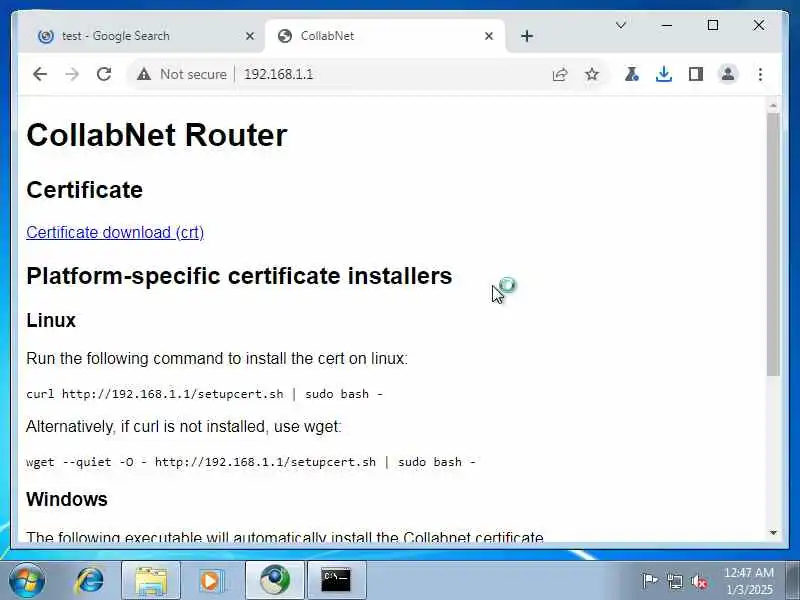The height and width of the screenshot is (600, 800).
Task: Click the Certificate download (crt) link
Action: pos(115,233)
